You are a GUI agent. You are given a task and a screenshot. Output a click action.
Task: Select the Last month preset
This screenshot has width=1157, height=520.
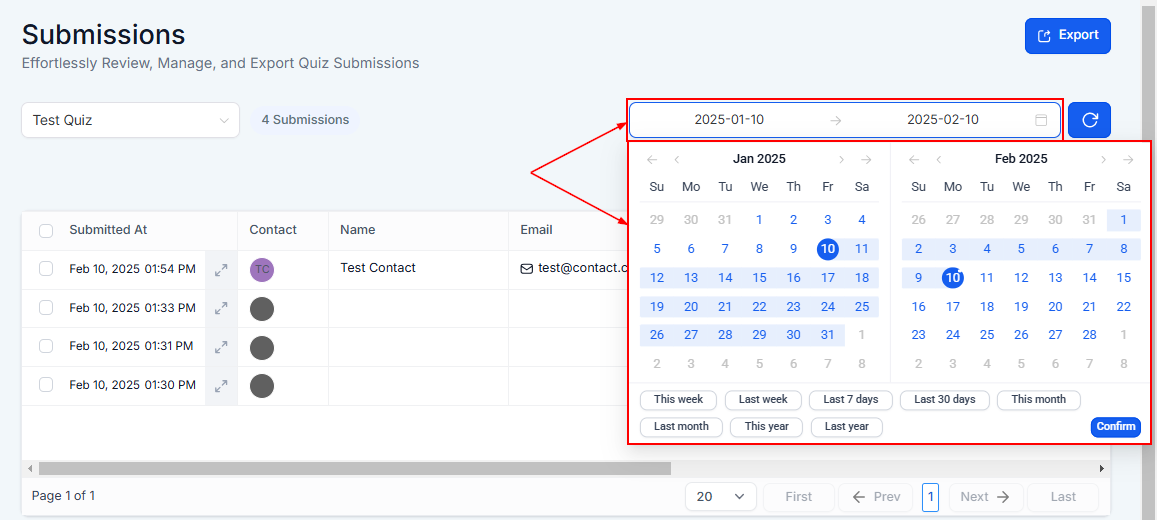pyautogui.click(x=681, y=426)
